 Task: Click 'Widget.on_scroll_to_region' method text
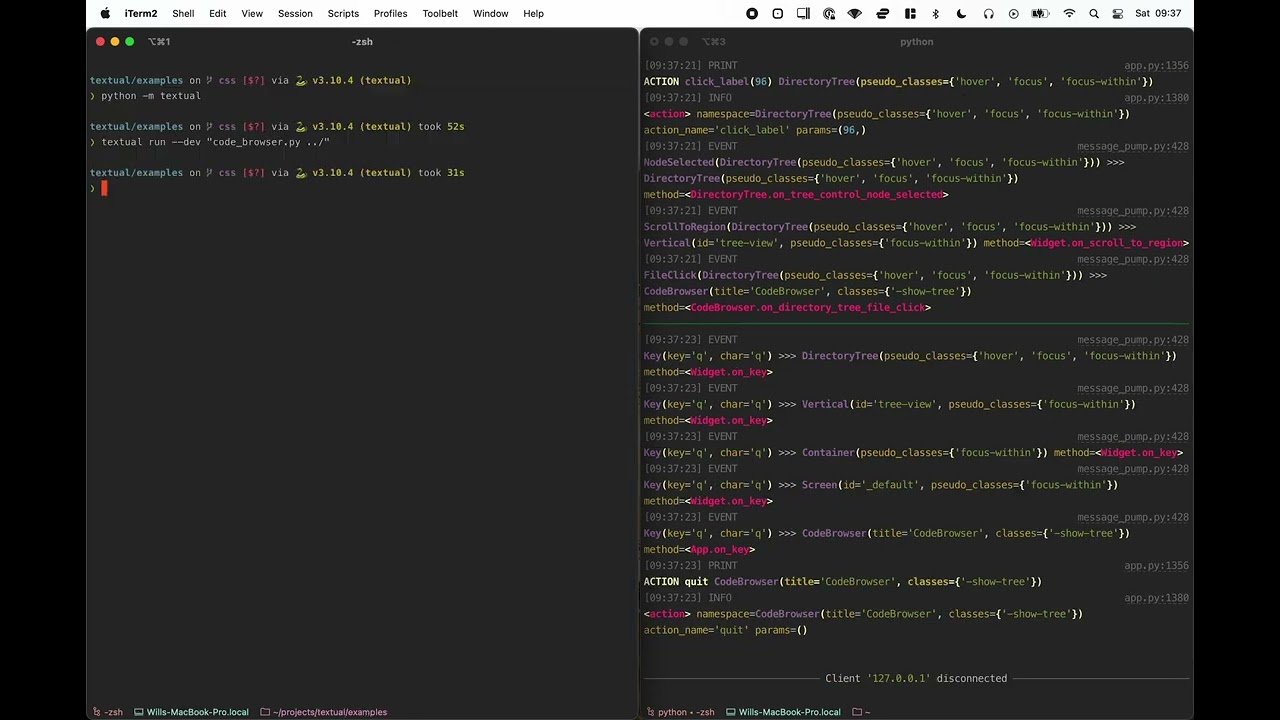(1107, 243)
